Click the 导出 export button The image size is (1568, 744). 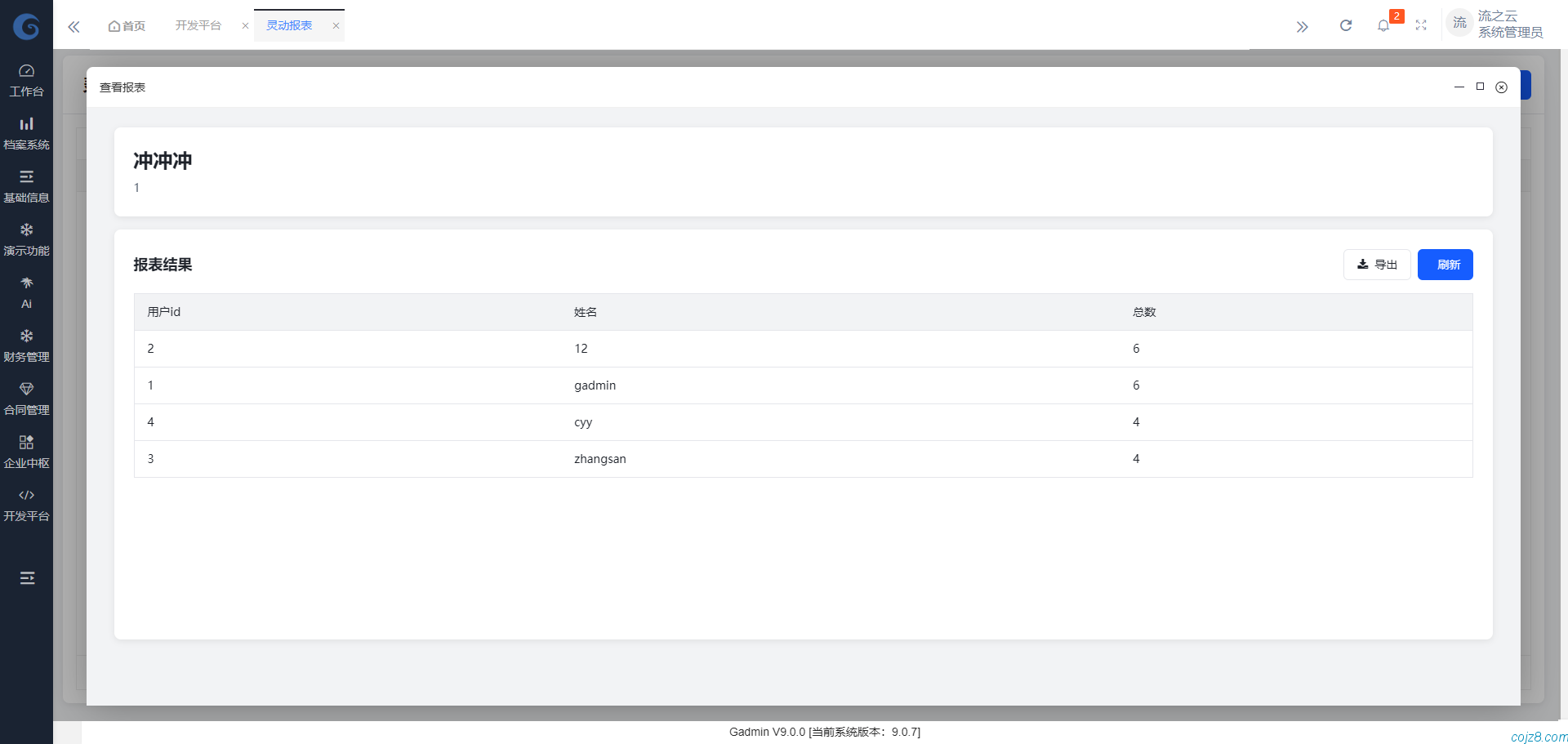1377,265
